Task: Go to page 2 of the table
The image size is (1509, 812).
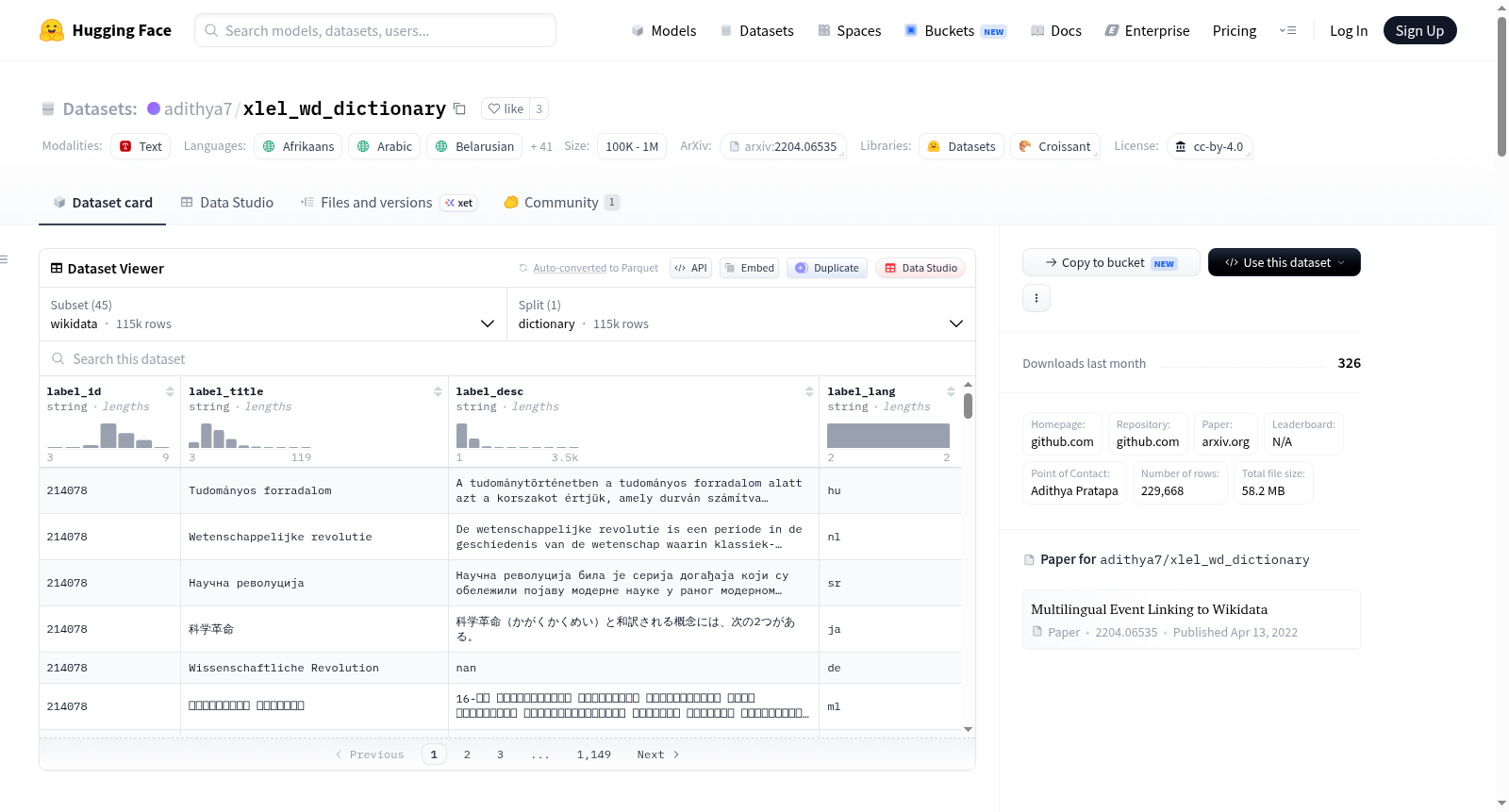Action: click(467, 754)
